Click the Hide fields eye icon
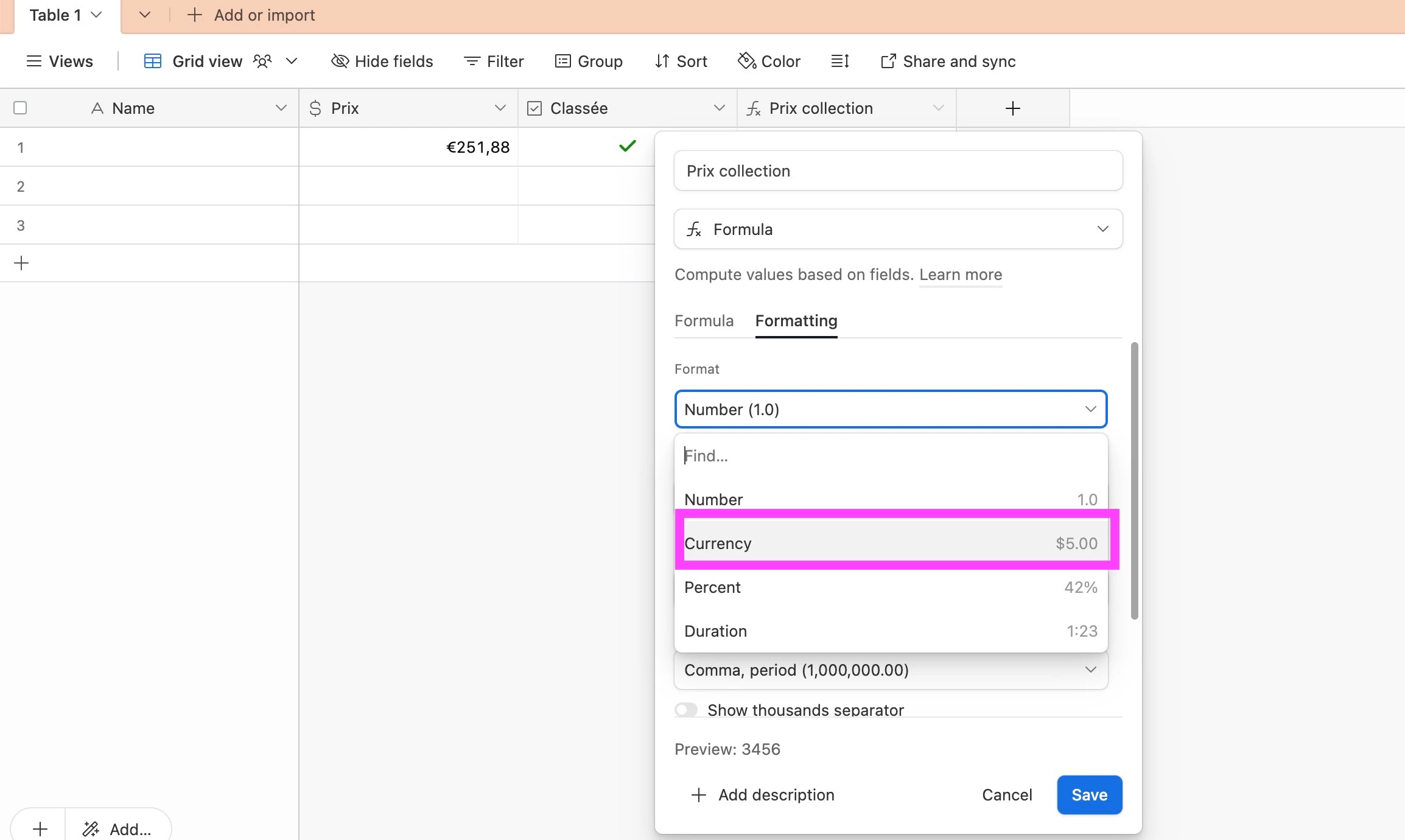This screenshot has height=840, width=1405. [x=340, y=61]
